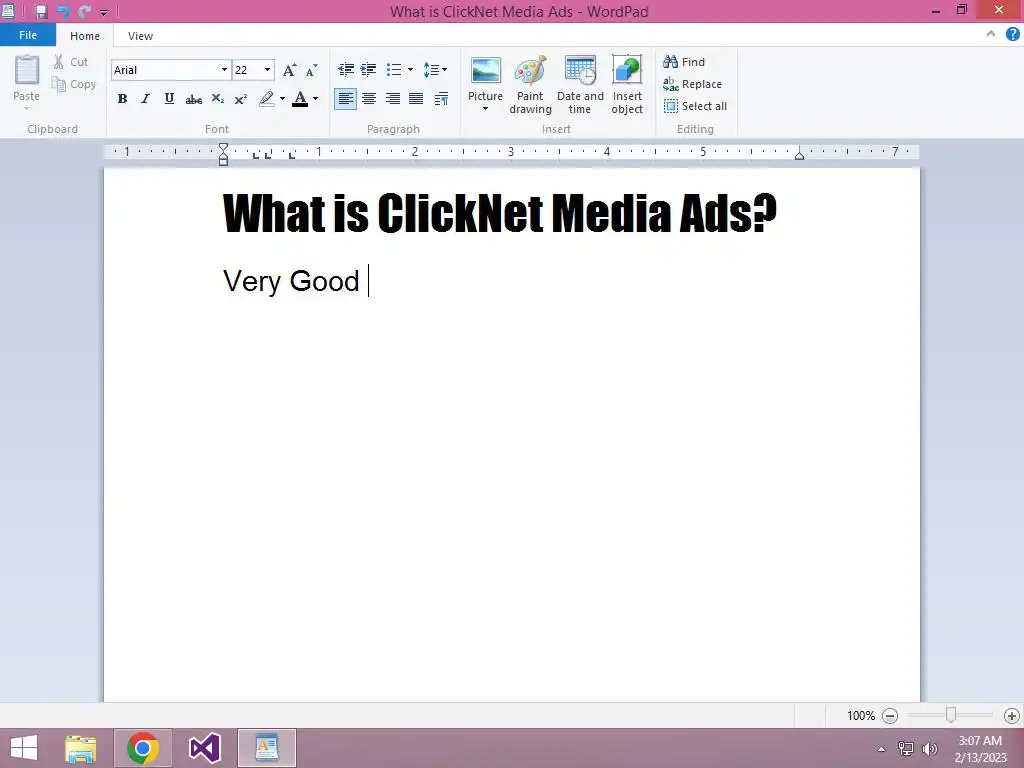
Task: Apply text highlight color marker
Action: coord(266,99)
